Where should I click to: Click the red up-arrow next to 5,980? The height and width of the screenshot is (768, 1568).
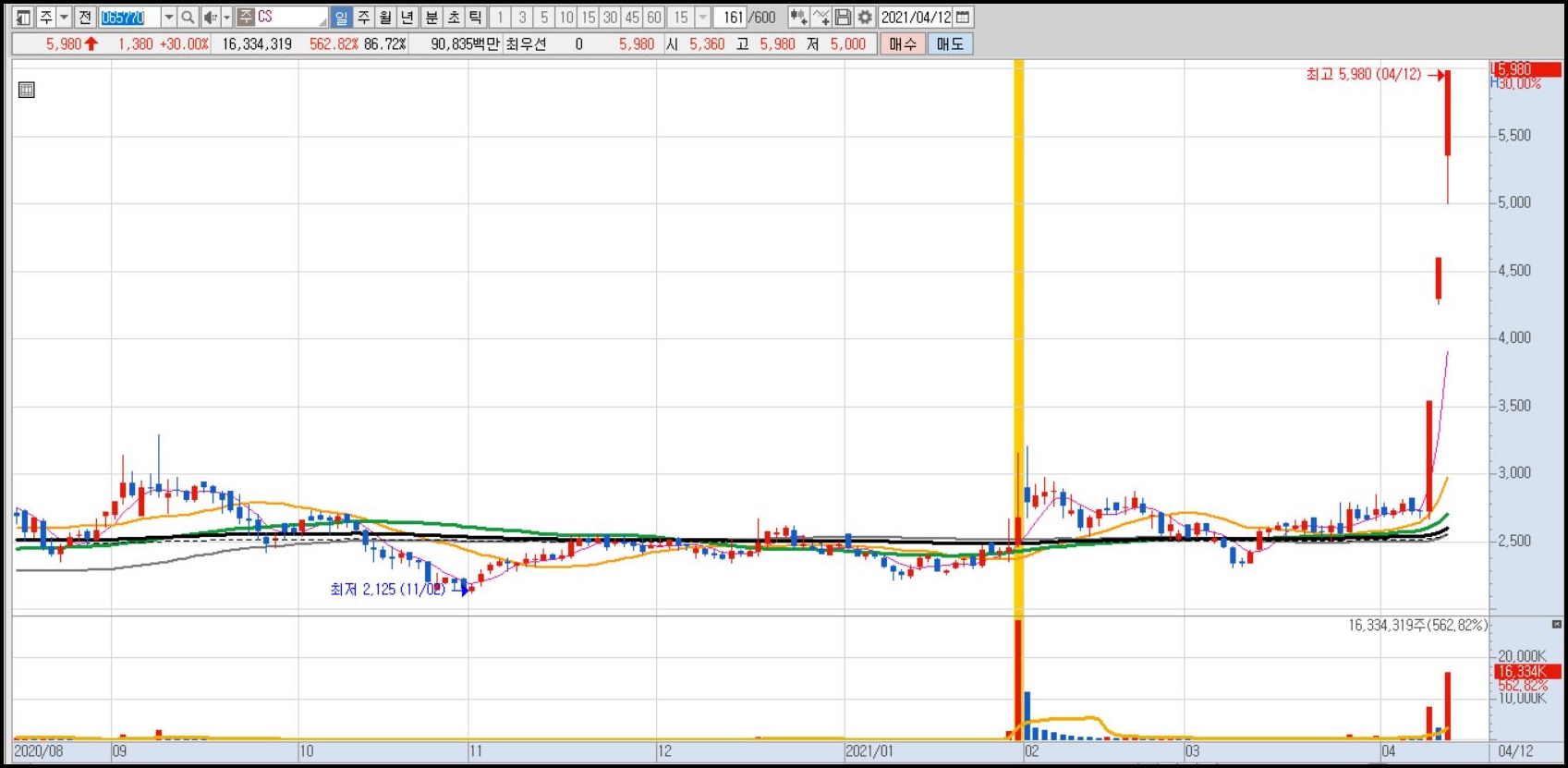(91, 43)
